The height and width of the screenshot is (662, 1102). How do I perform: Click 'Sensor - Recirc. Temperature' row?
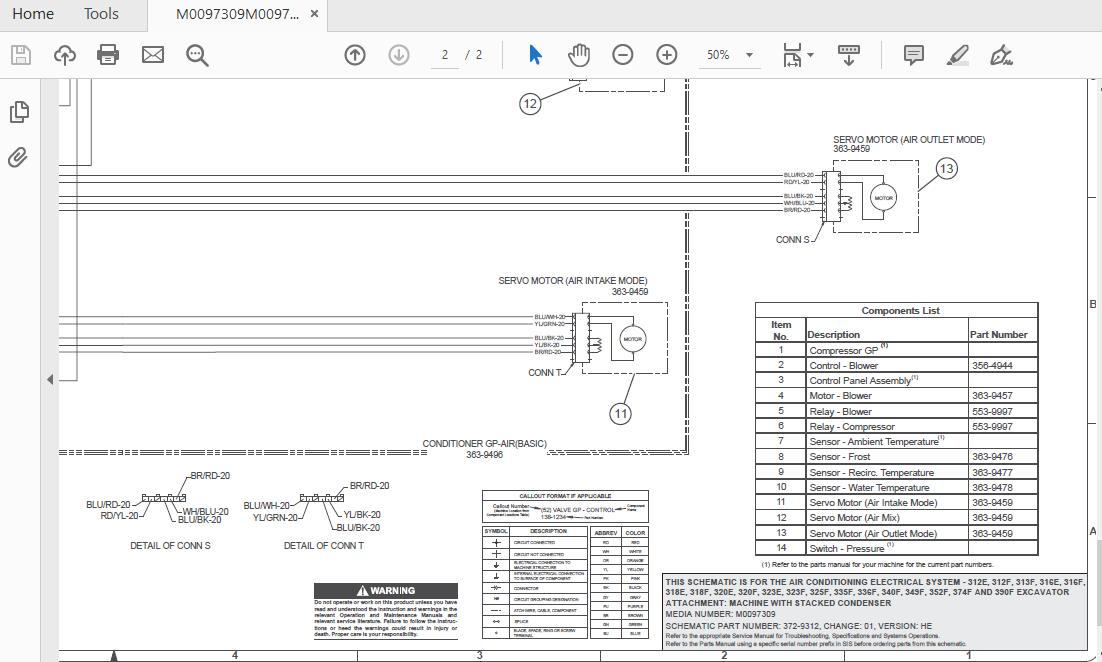point(896,472)
